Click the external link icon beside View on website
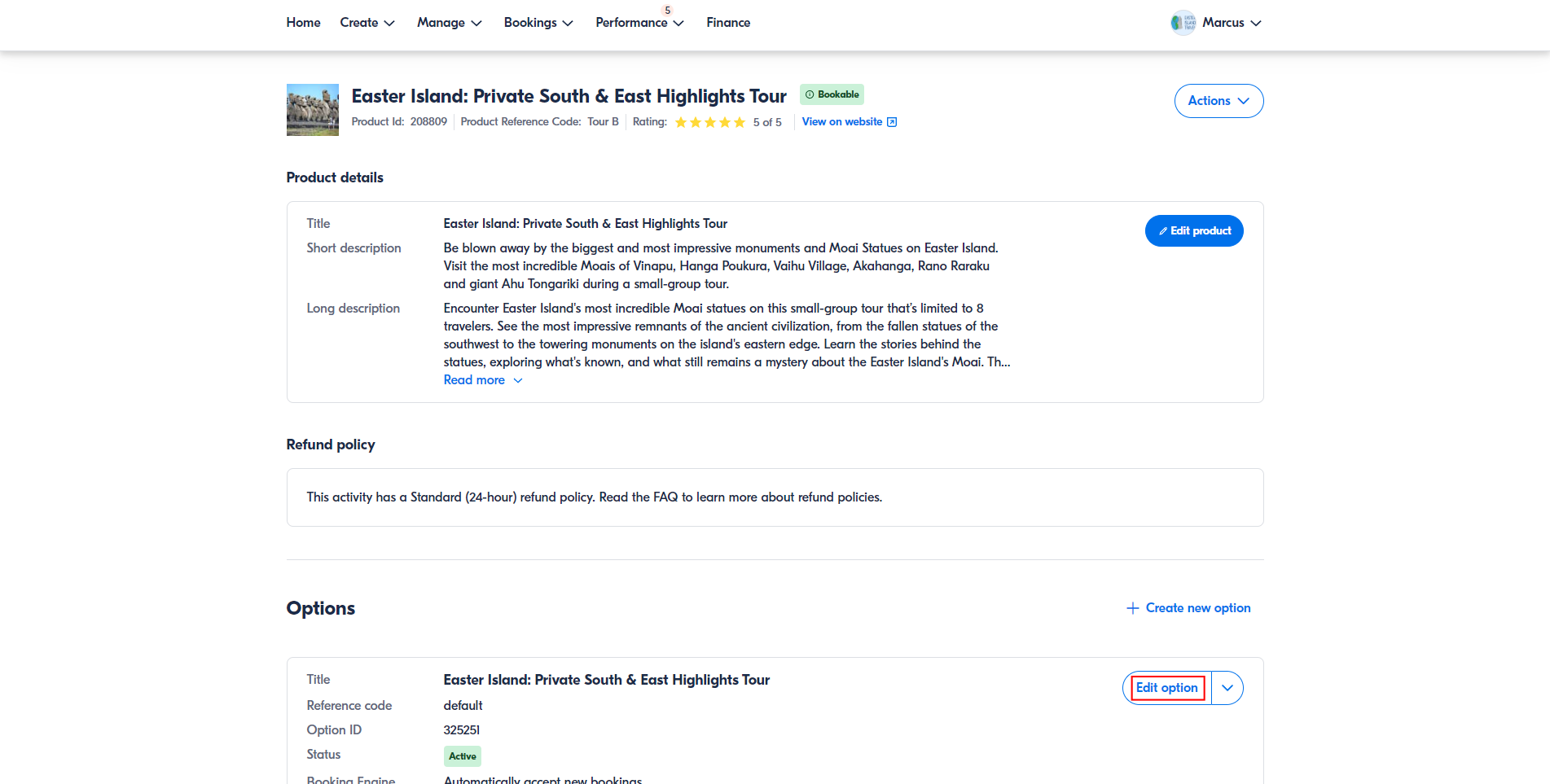 (892, 122)
